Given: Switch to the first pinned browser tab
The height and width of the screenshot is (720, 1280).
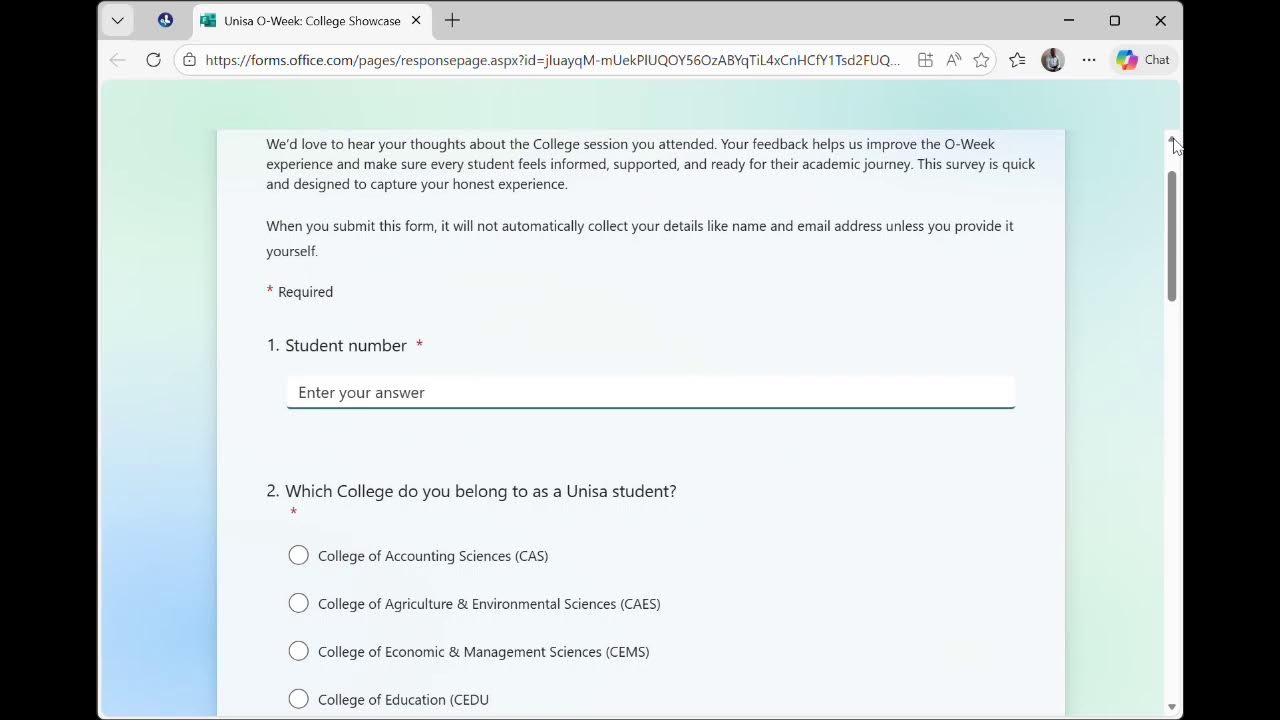Looking at the screenshot, I should pyautogui.click(x=165, y=20).
